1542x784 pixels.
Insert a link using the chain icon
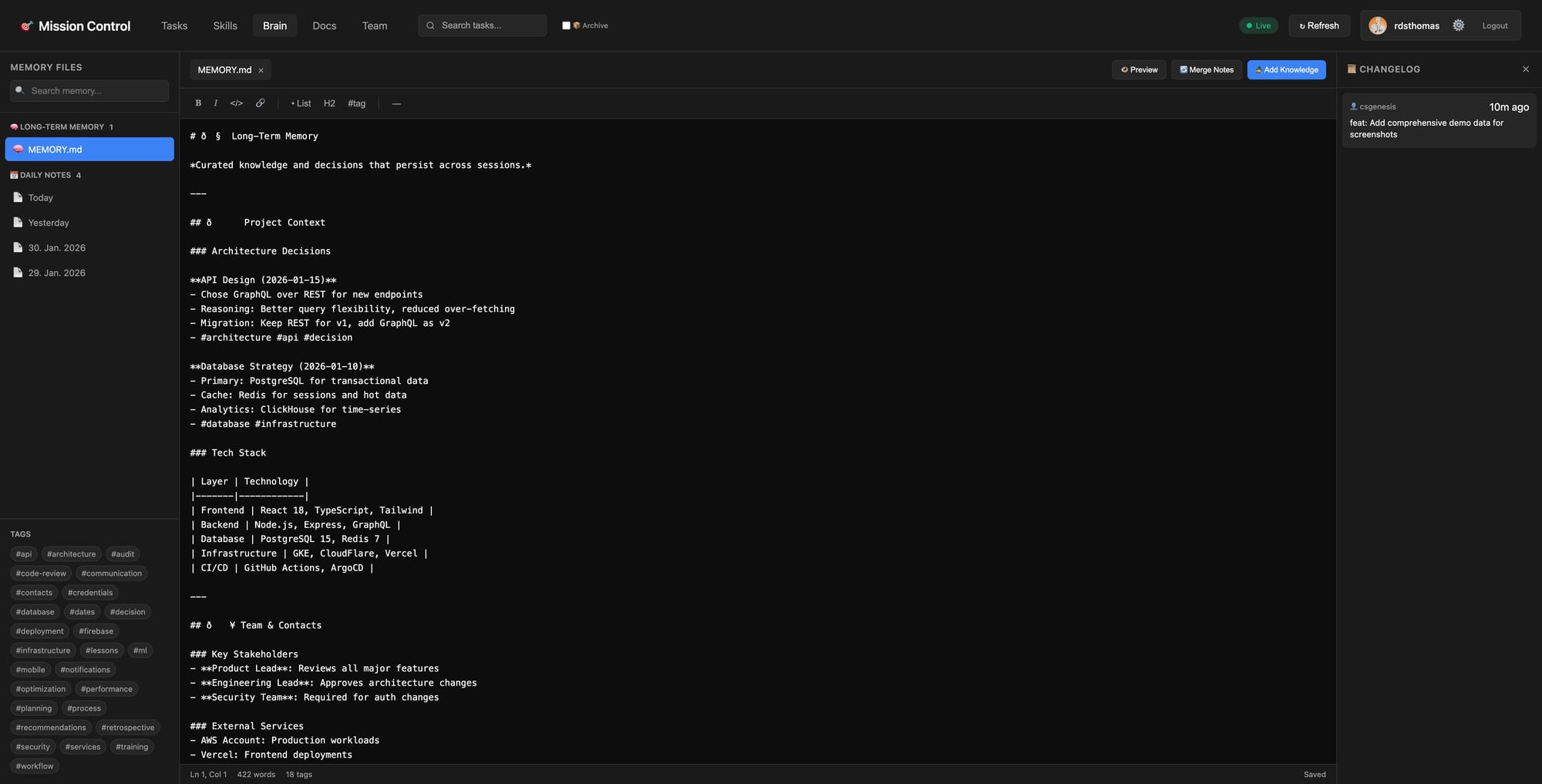[261, 103]
